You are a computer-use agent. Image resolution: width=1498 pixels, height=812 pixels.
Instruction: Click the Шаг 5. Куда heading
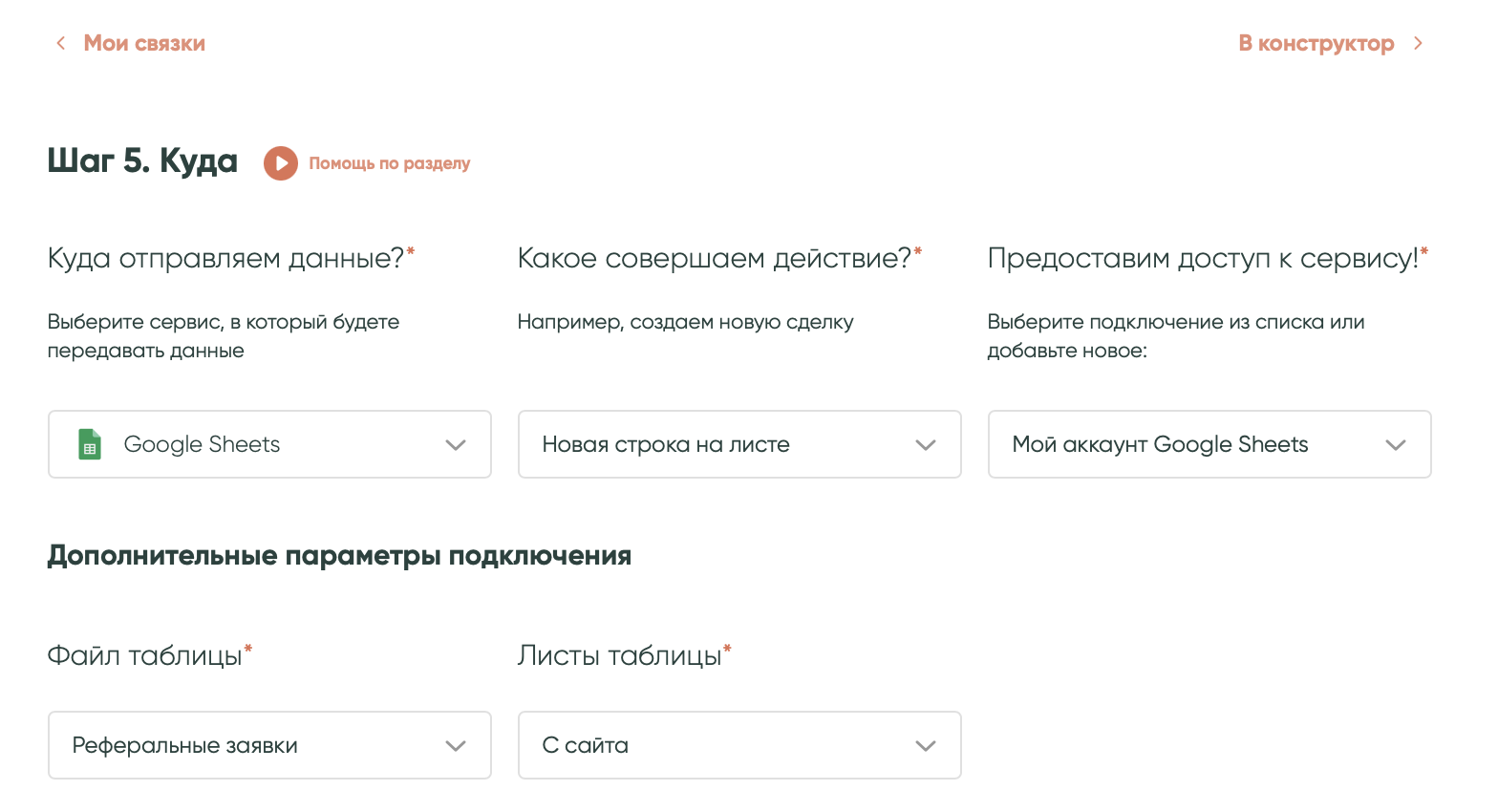click(142, 160)
